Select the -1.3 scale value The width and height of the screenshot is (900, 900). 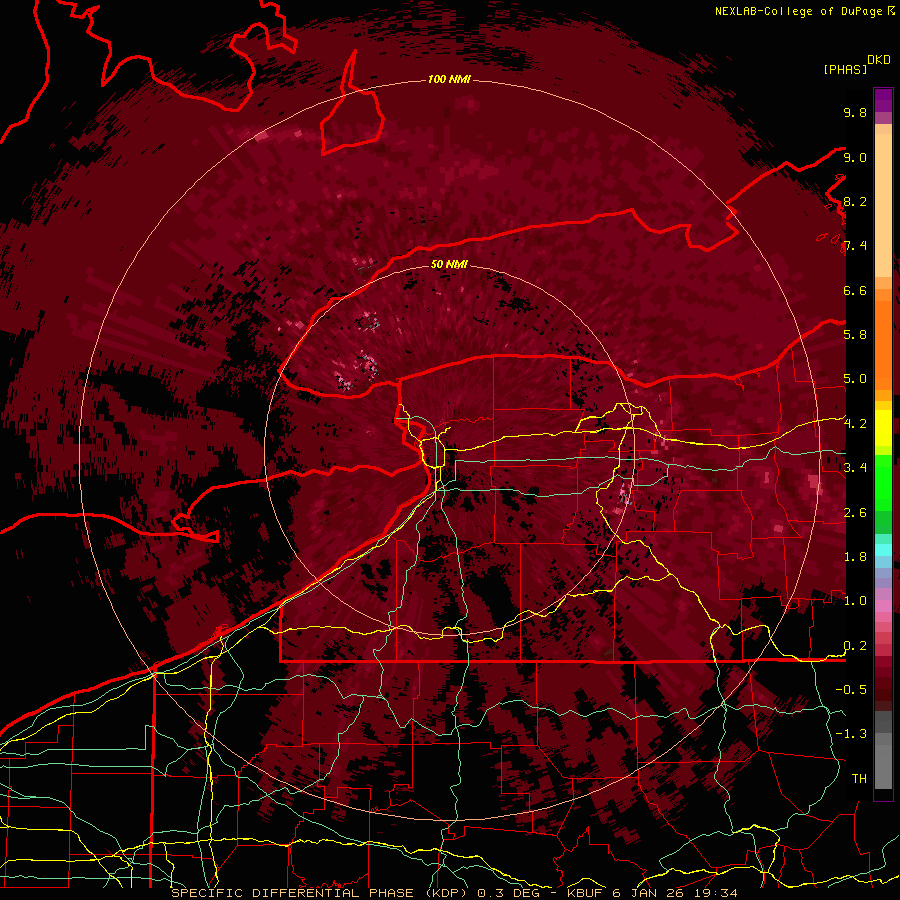pyautogui.click(x=851, y=734)
